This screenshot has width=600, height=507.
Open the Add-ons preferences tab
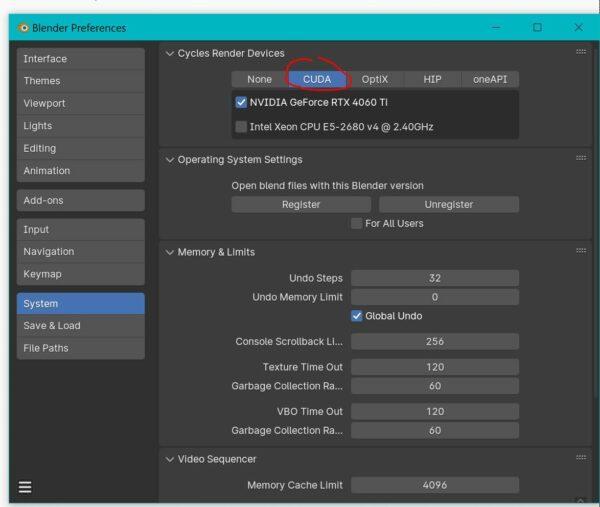pos(81,200)
